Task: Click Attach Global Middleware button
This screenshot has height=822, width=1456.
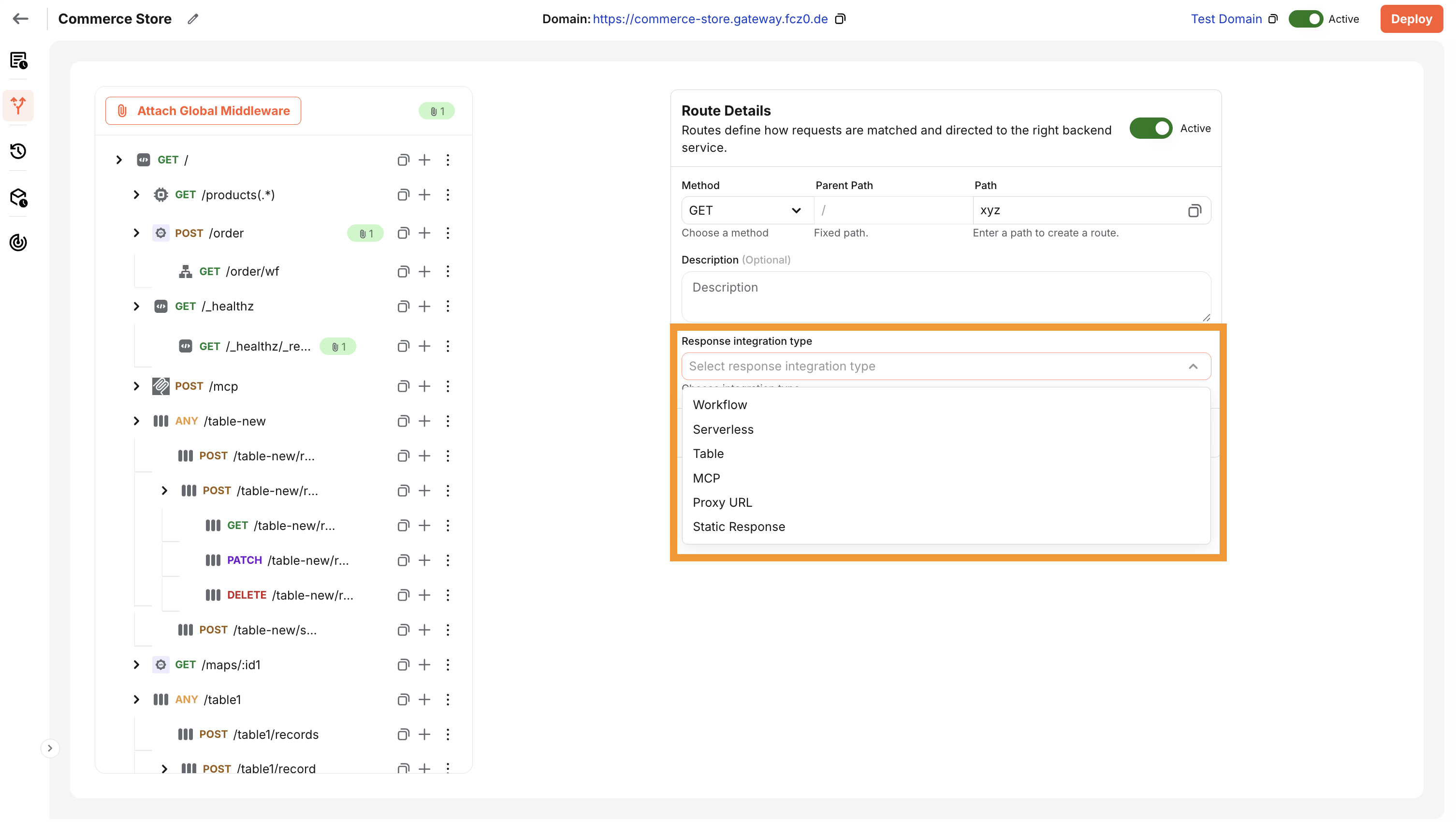Action: pos(203,111)
